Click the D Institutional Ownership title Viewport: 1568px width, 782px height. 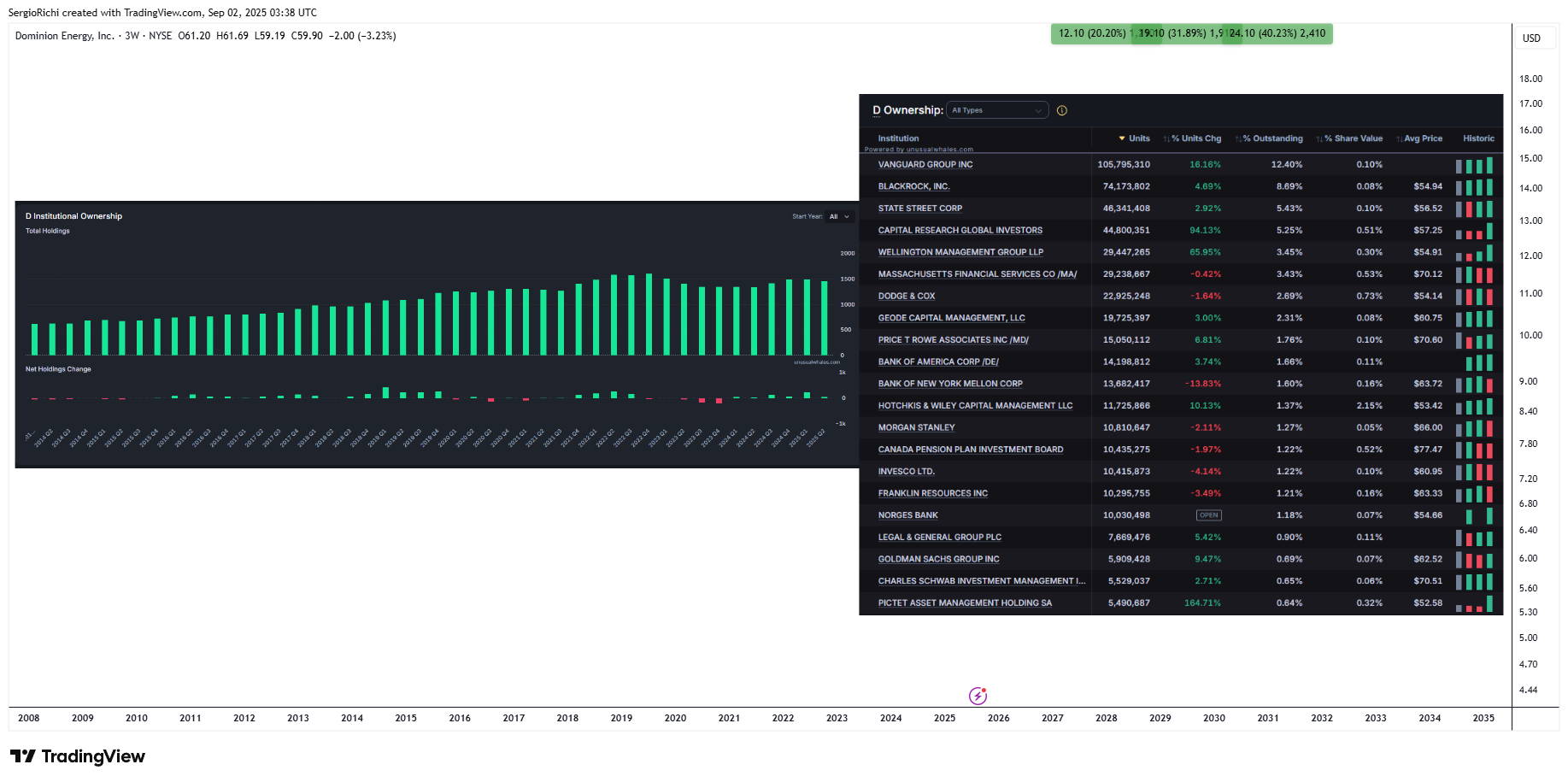point(73,216)
